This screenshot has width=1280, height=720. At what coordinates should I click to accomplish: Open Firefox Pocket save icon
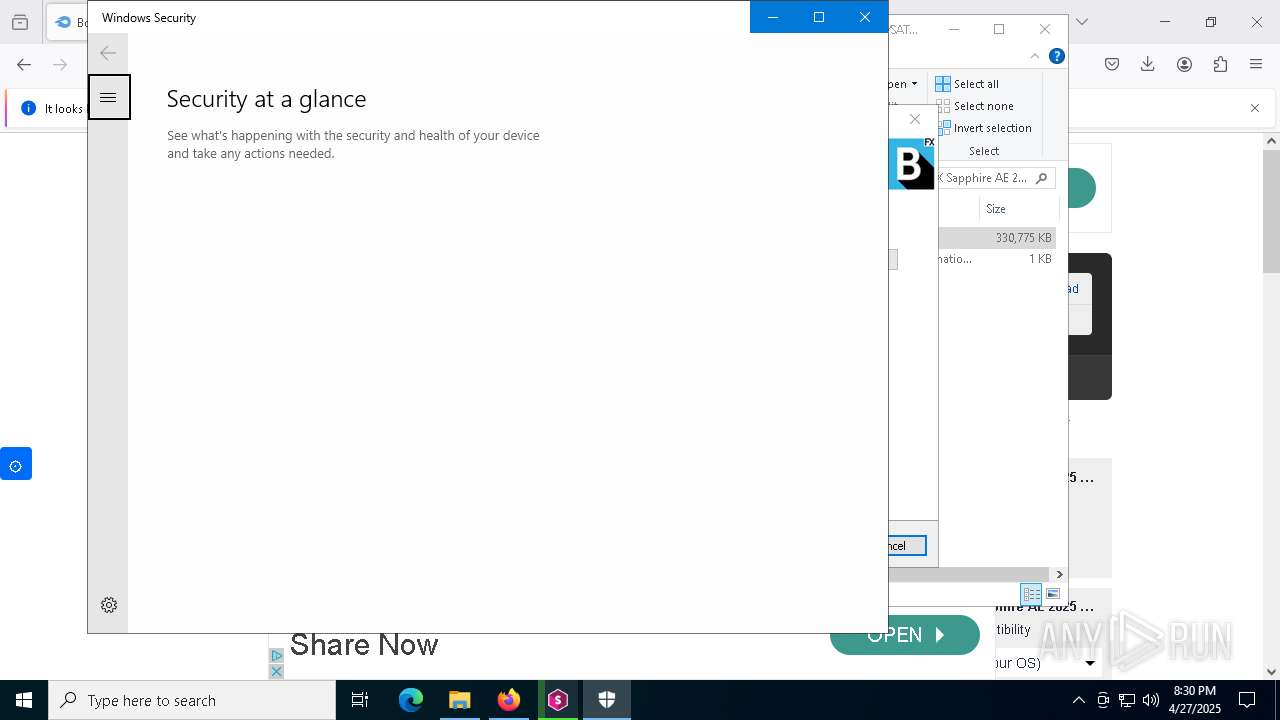tap(1112, 64)
